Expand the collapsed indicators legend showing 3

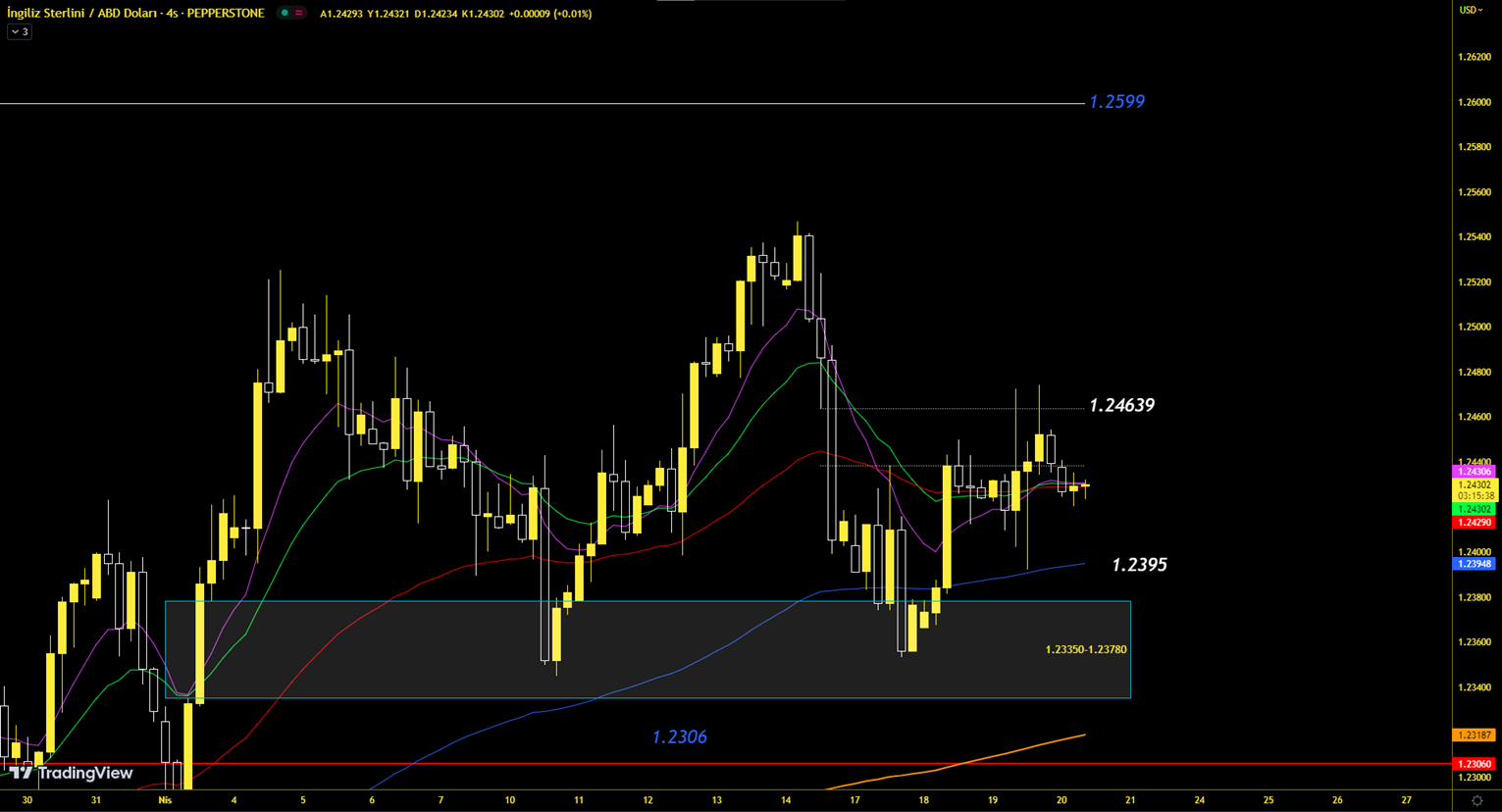tap(20, 32)
